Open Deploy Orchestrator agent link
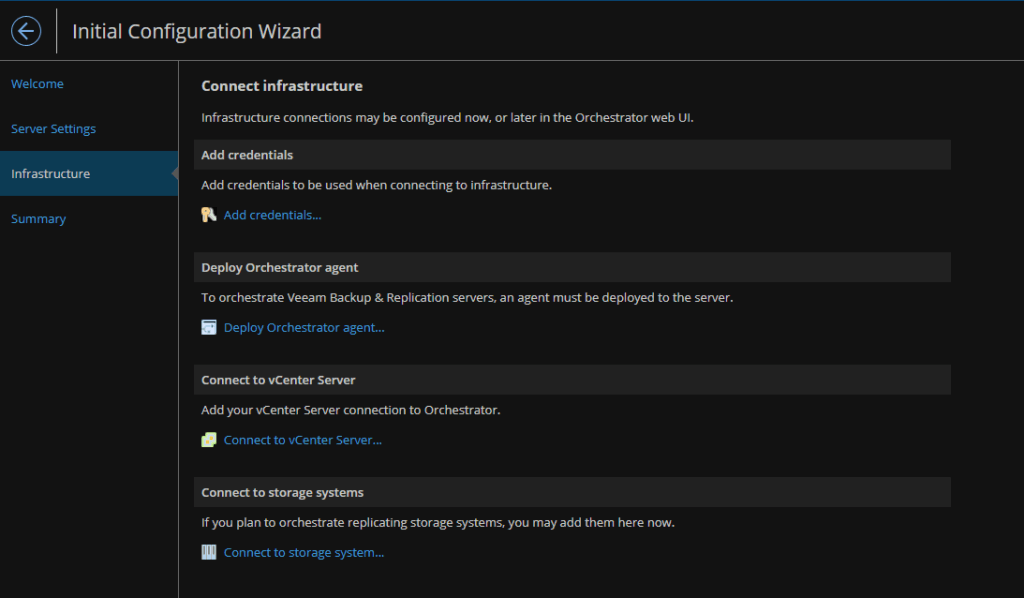 [304, 327]
